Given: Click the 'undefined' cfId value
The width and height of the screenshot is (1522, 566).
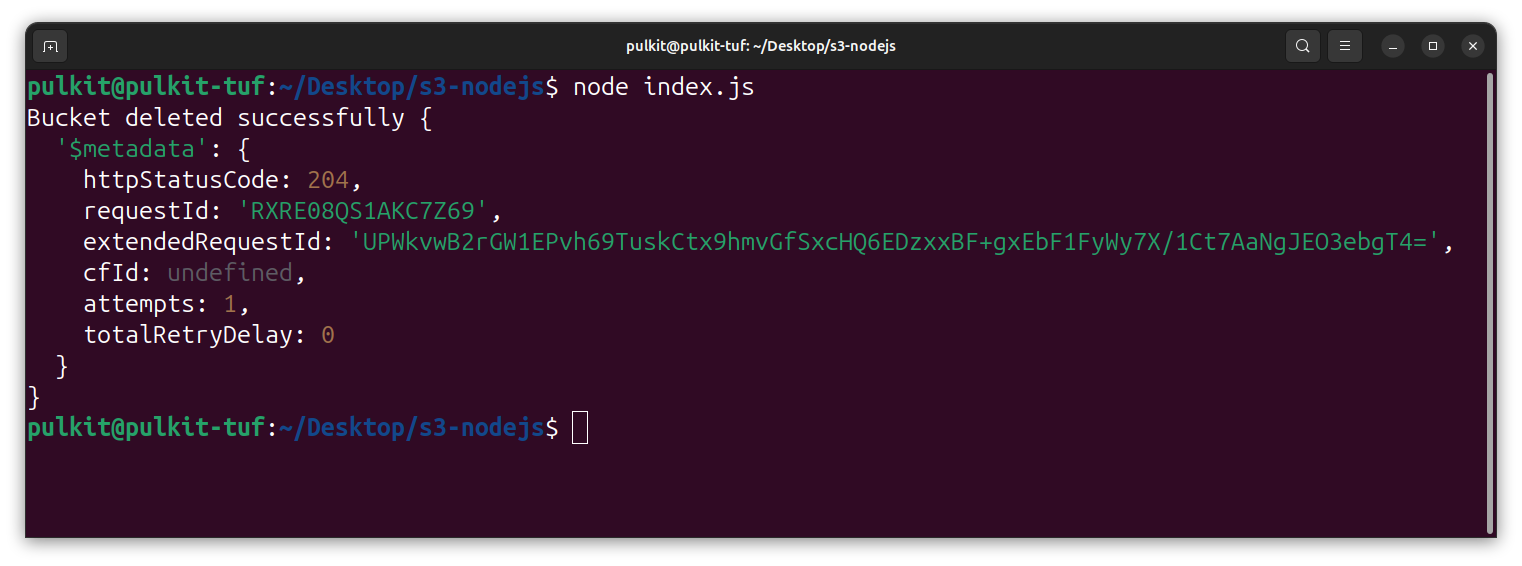Looking at the screenshot, I should tap(230, 273).
